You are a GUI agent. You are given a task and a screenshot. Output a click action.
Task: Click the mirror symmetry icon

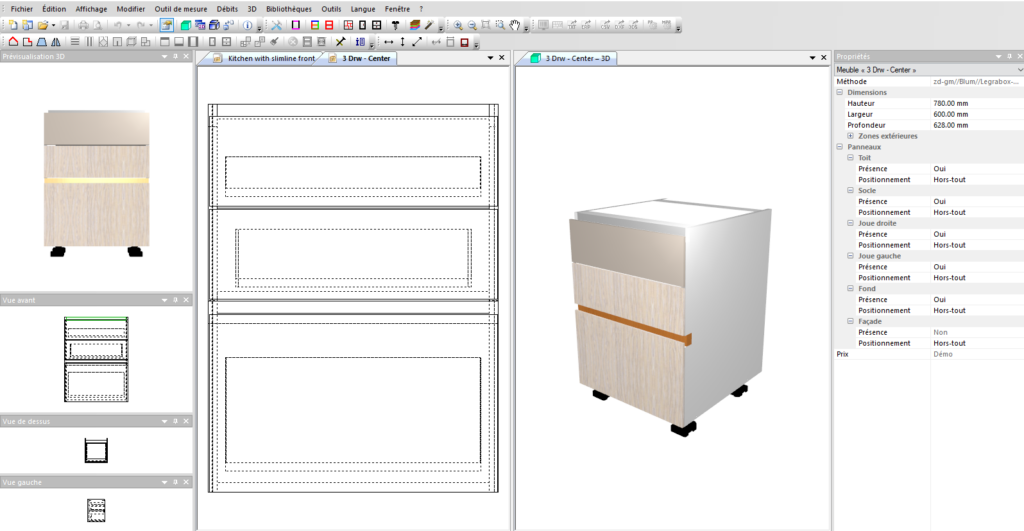coord(56,42)
